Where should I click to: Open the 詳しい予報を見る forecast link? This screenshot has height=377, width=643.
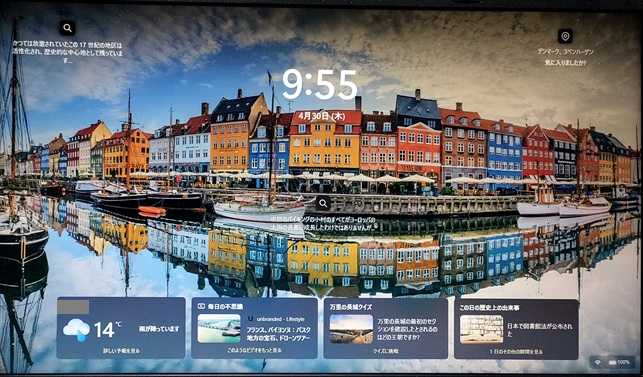(121, 351)
